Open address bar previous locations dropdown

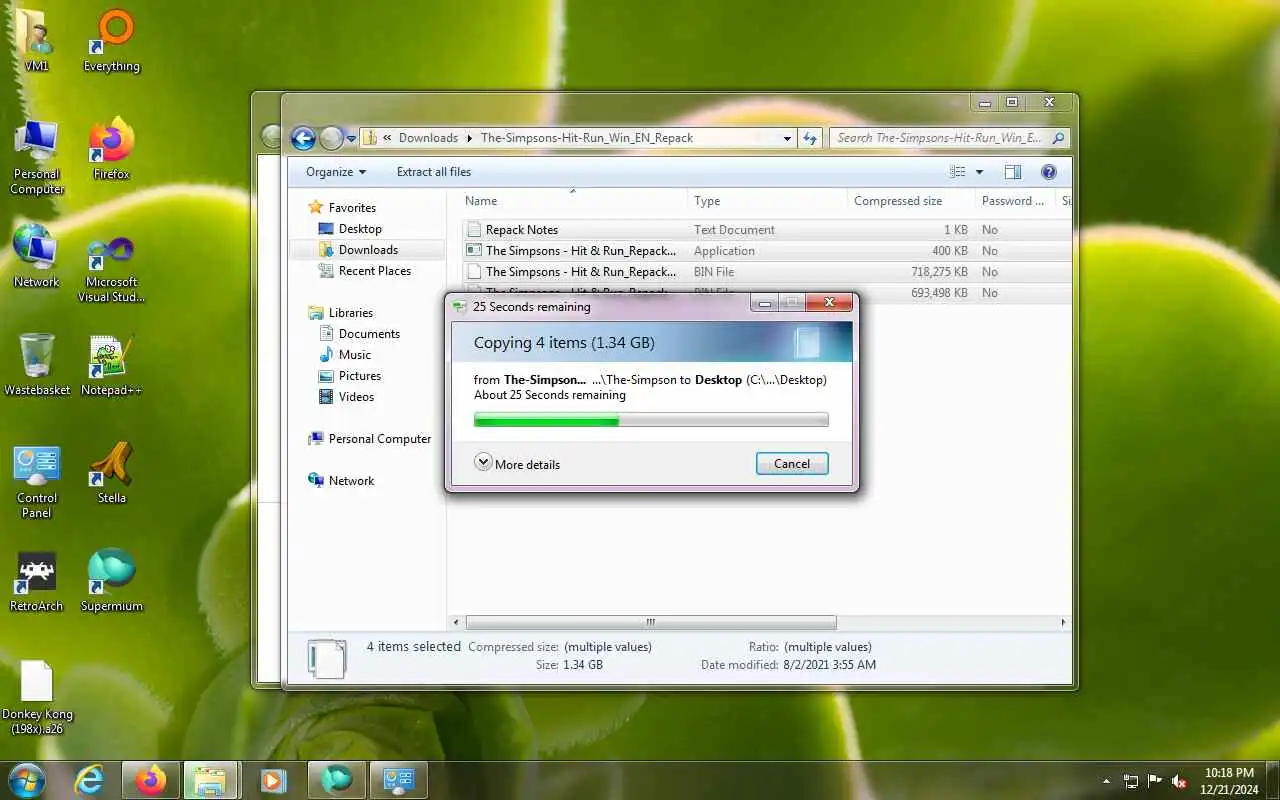[x=787, y=138]
